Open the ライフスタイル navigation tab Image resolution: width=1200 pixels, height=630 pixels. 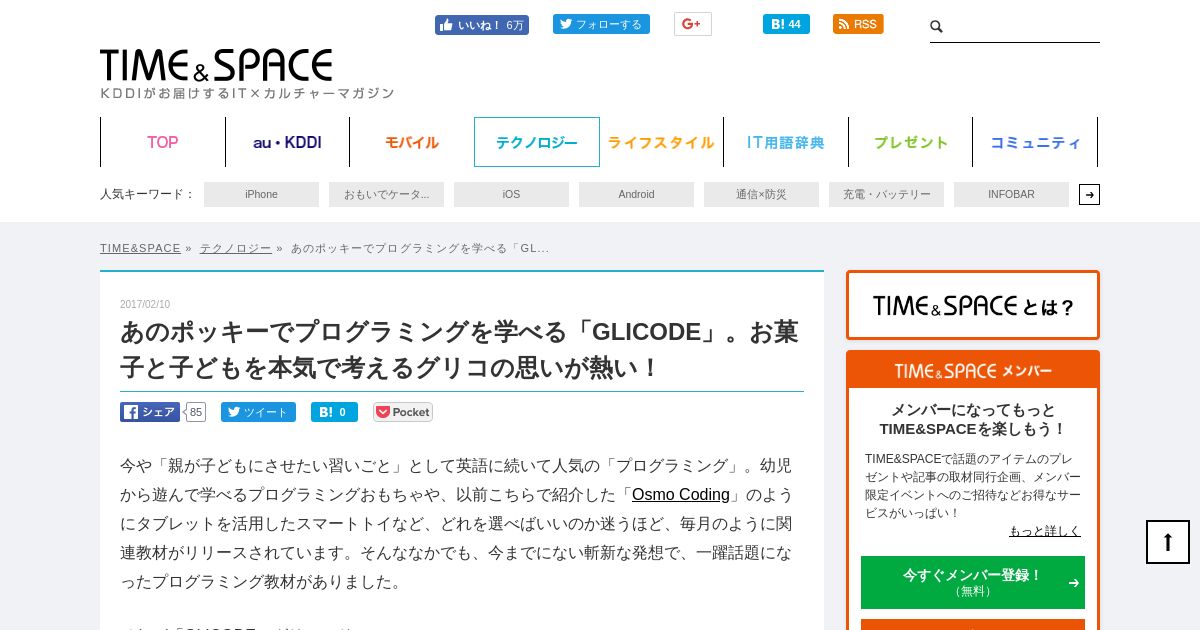[661, 142]
